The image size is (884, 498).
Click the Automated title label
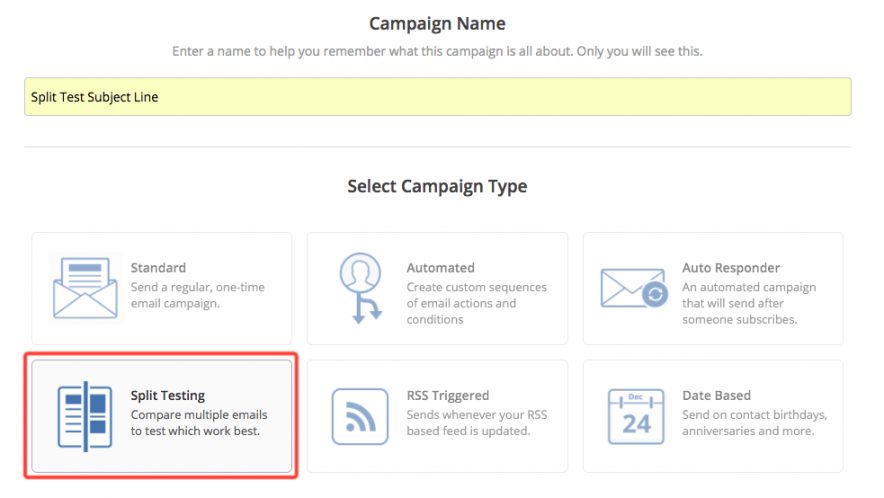point(440,268)
